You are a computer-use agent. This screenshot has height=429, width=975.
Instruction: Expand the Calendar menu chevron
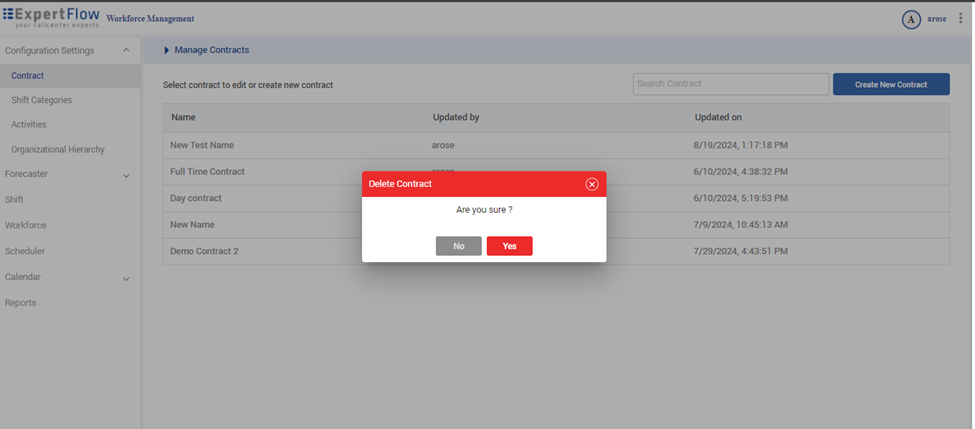click(126, 279)
